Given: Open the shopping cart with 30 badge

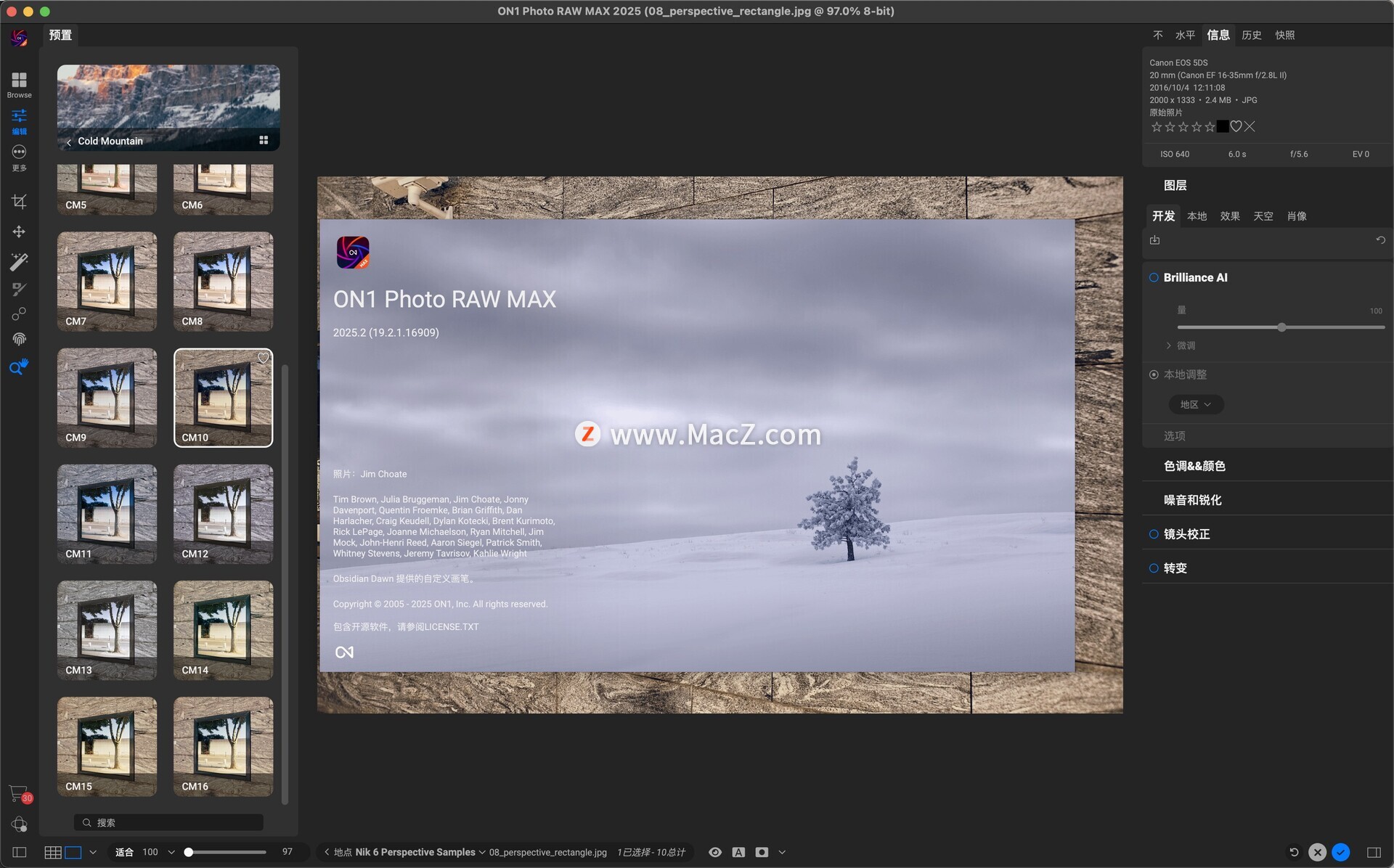Looking at the screenshot, I should click(x=19, y=794).
